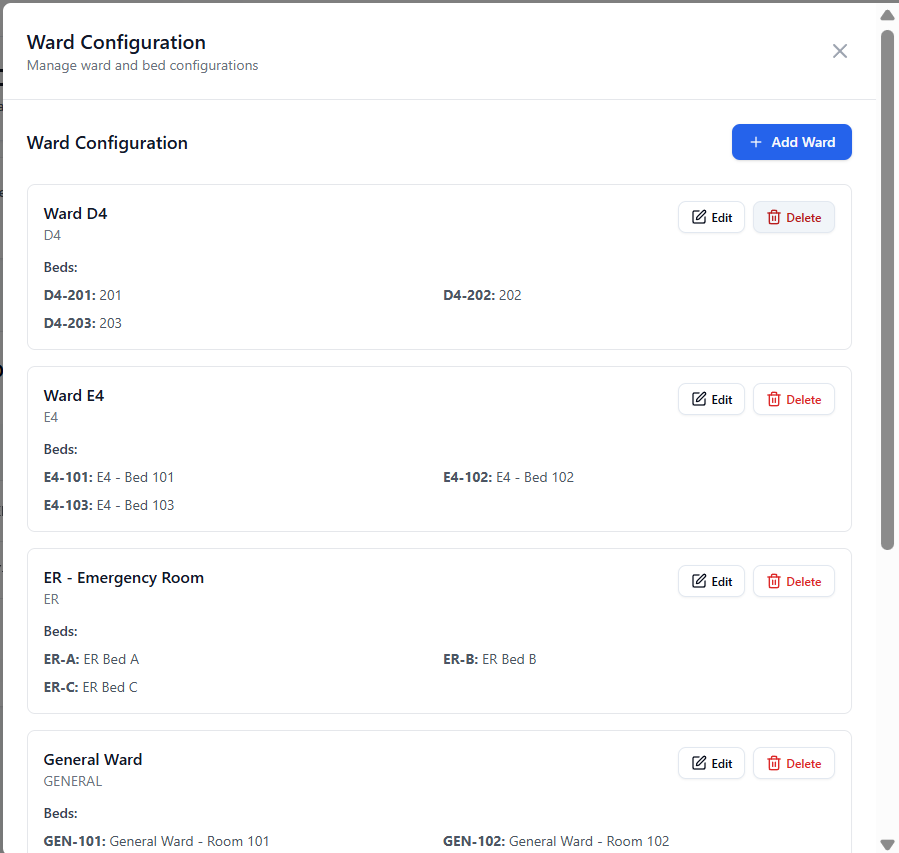Click the edit pencil icon for General Ward
The image size is (899, 853).
pyautogui.click(x=700, y=764)
